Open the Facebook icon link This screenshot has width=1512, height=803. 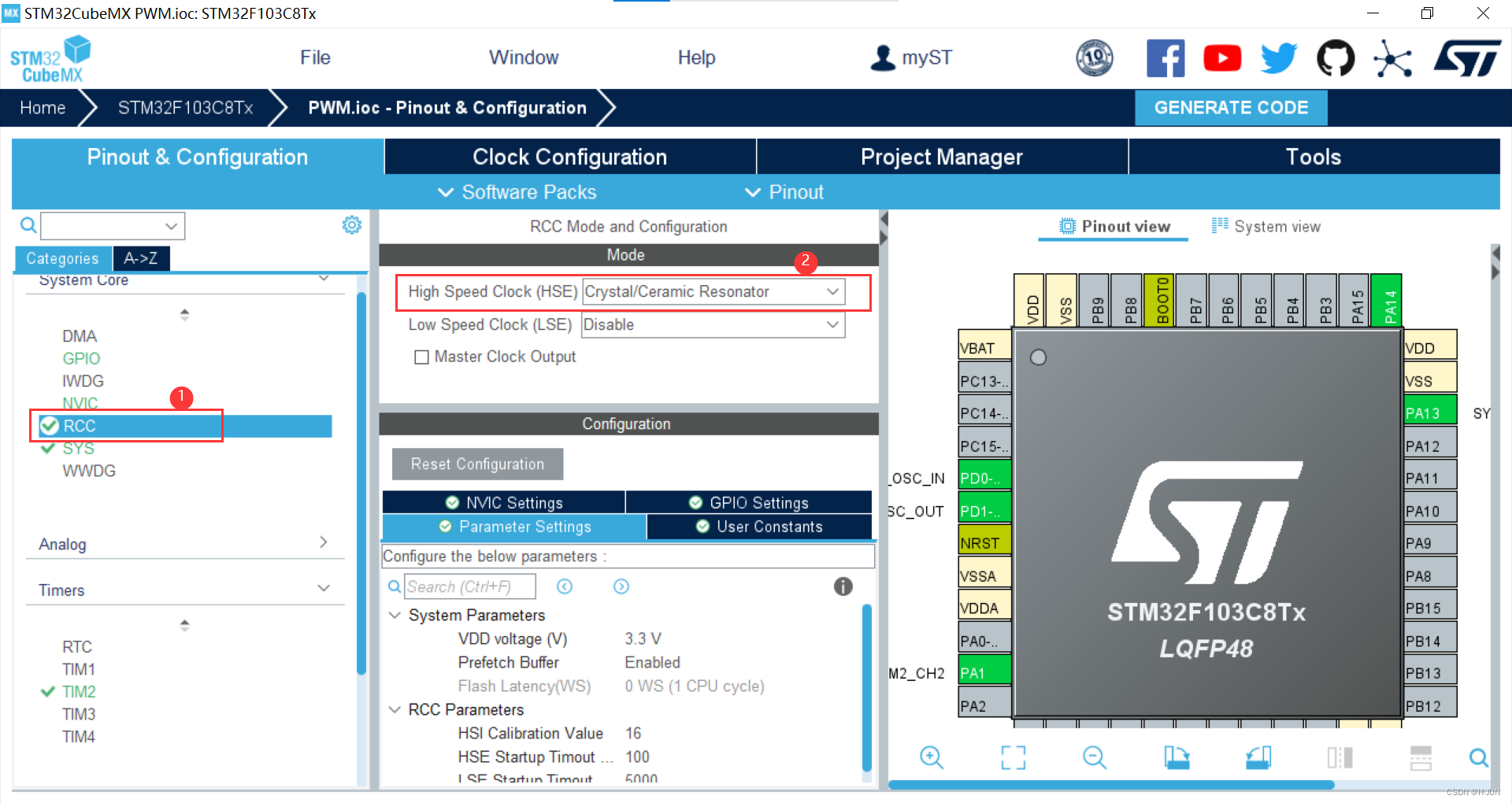[x=1165, y=58]
